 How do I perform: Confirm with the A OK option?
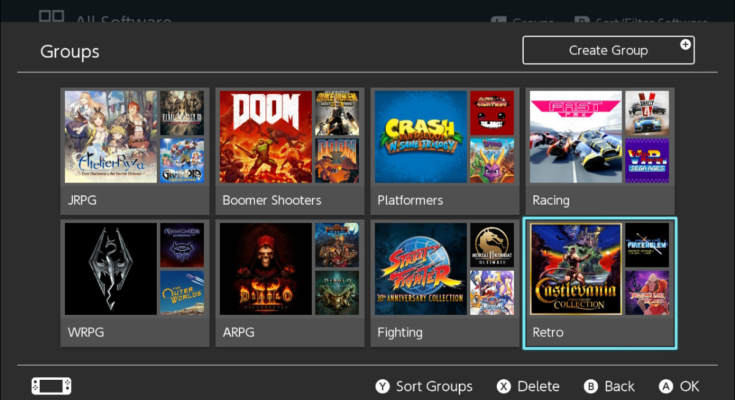[679, 386]
